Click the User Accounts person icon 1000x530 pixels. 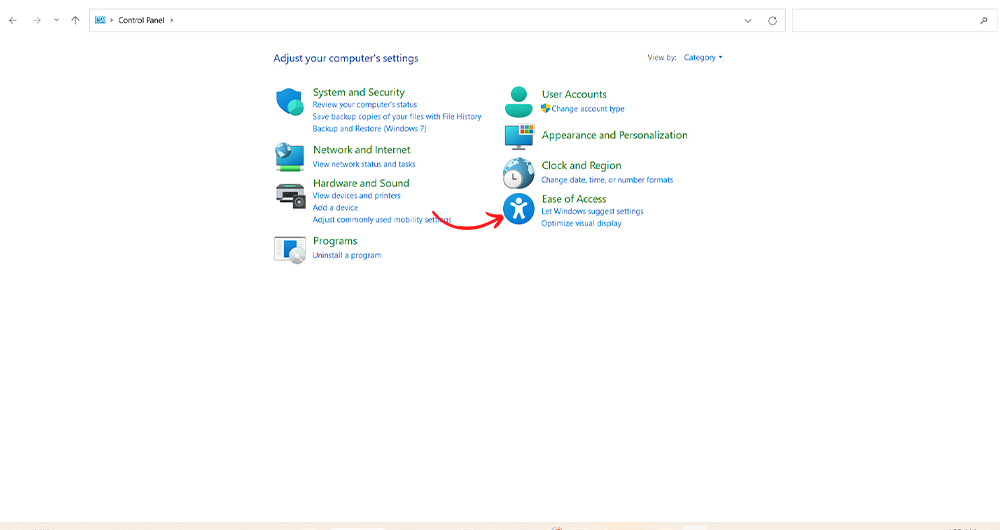(518, 102)
